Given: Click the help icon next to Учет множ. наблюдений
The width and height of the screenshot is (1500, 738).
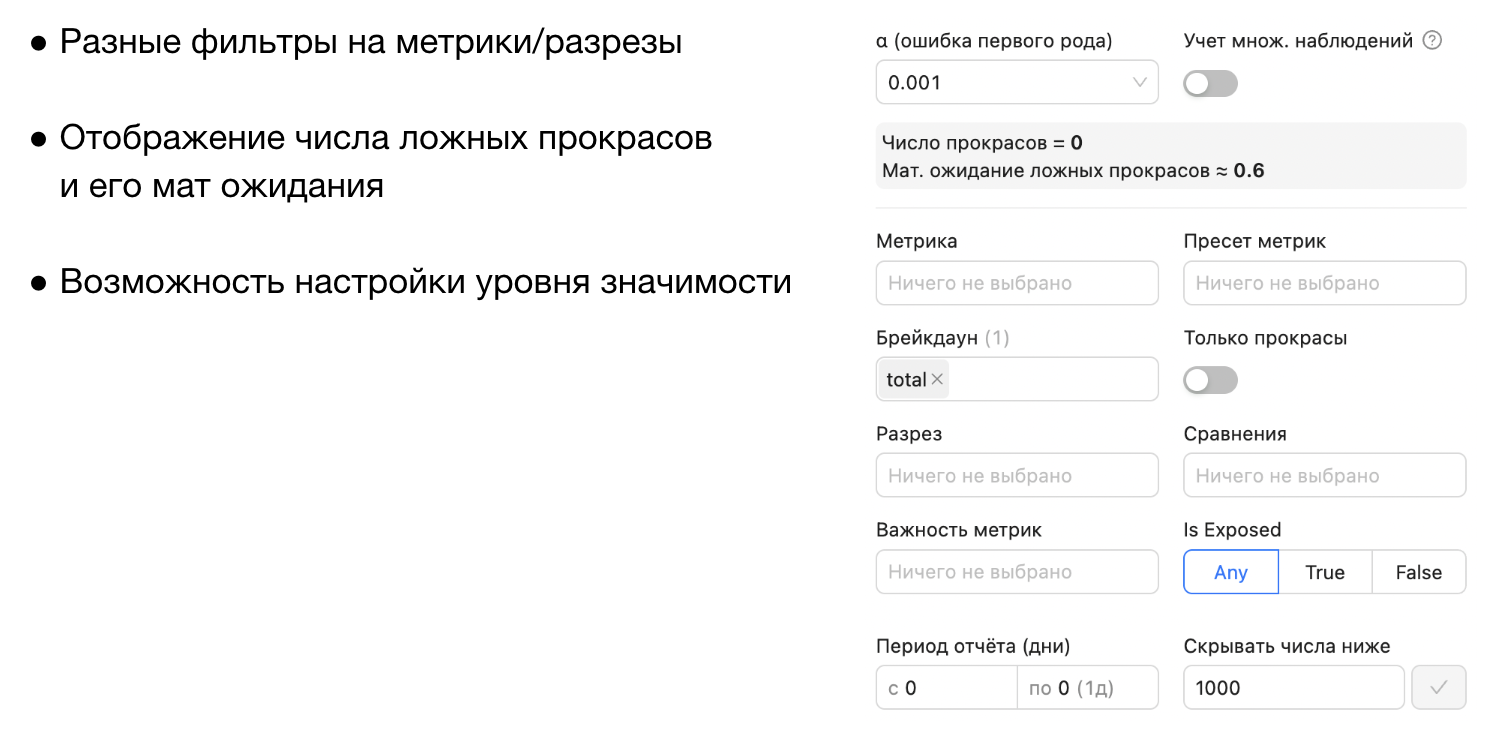Looking at the screenshot, I should (1432, 40).
